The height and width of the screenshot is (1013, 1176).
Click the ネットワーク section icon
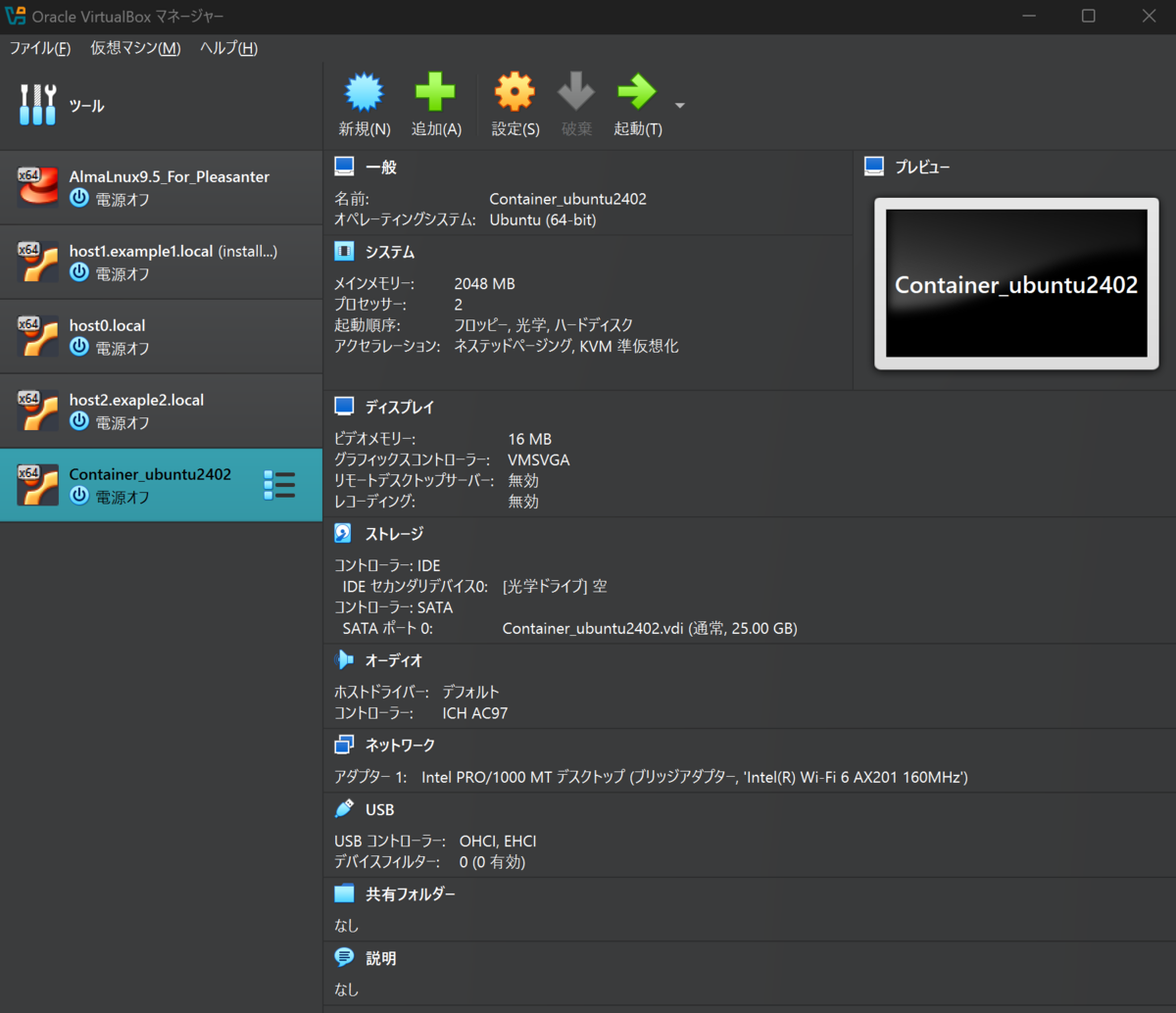click(344, 746)
